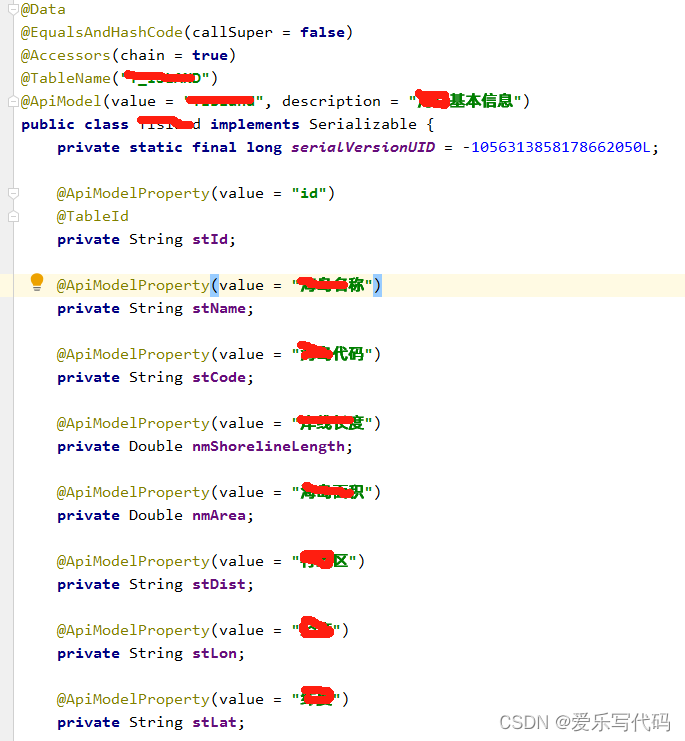This screenshot has height=741, width=685.
Task: Click the stName field name
Action: pos(219,308)
